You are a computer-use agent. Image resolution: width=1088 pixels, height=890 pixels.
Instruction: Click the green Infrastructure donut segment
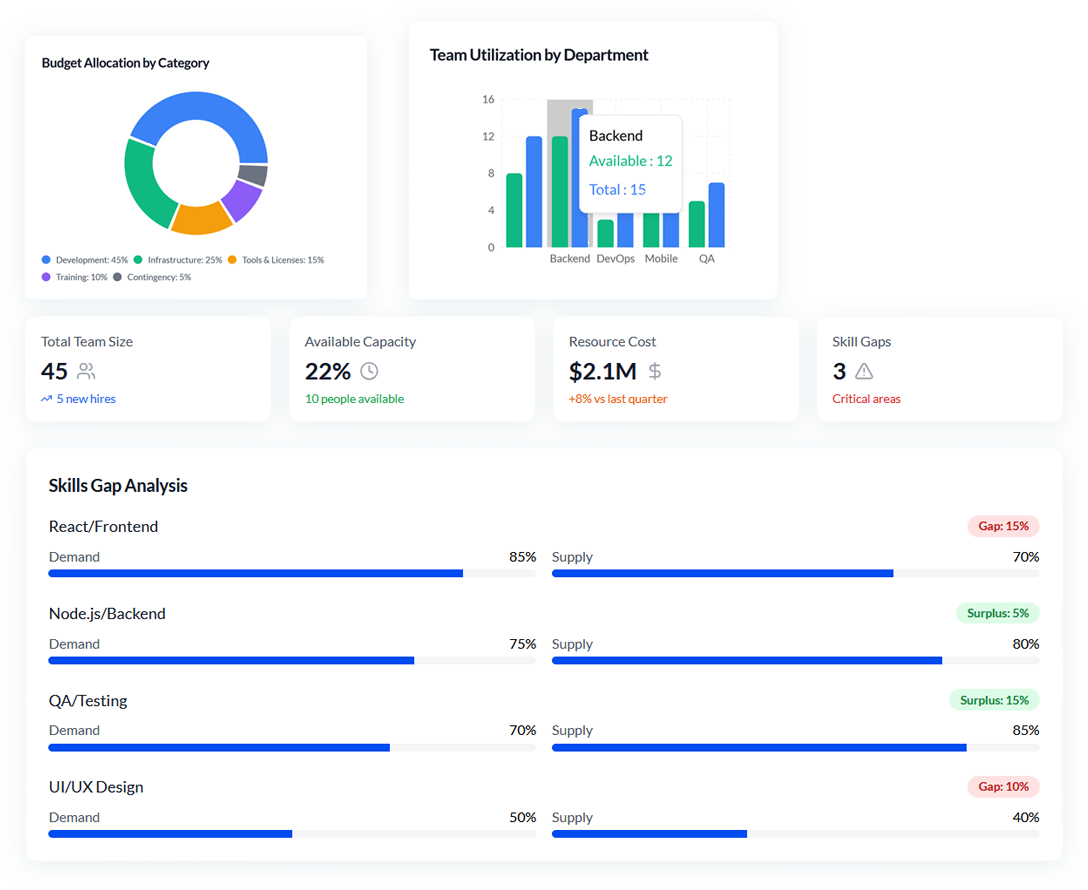[x=142, y=184]
